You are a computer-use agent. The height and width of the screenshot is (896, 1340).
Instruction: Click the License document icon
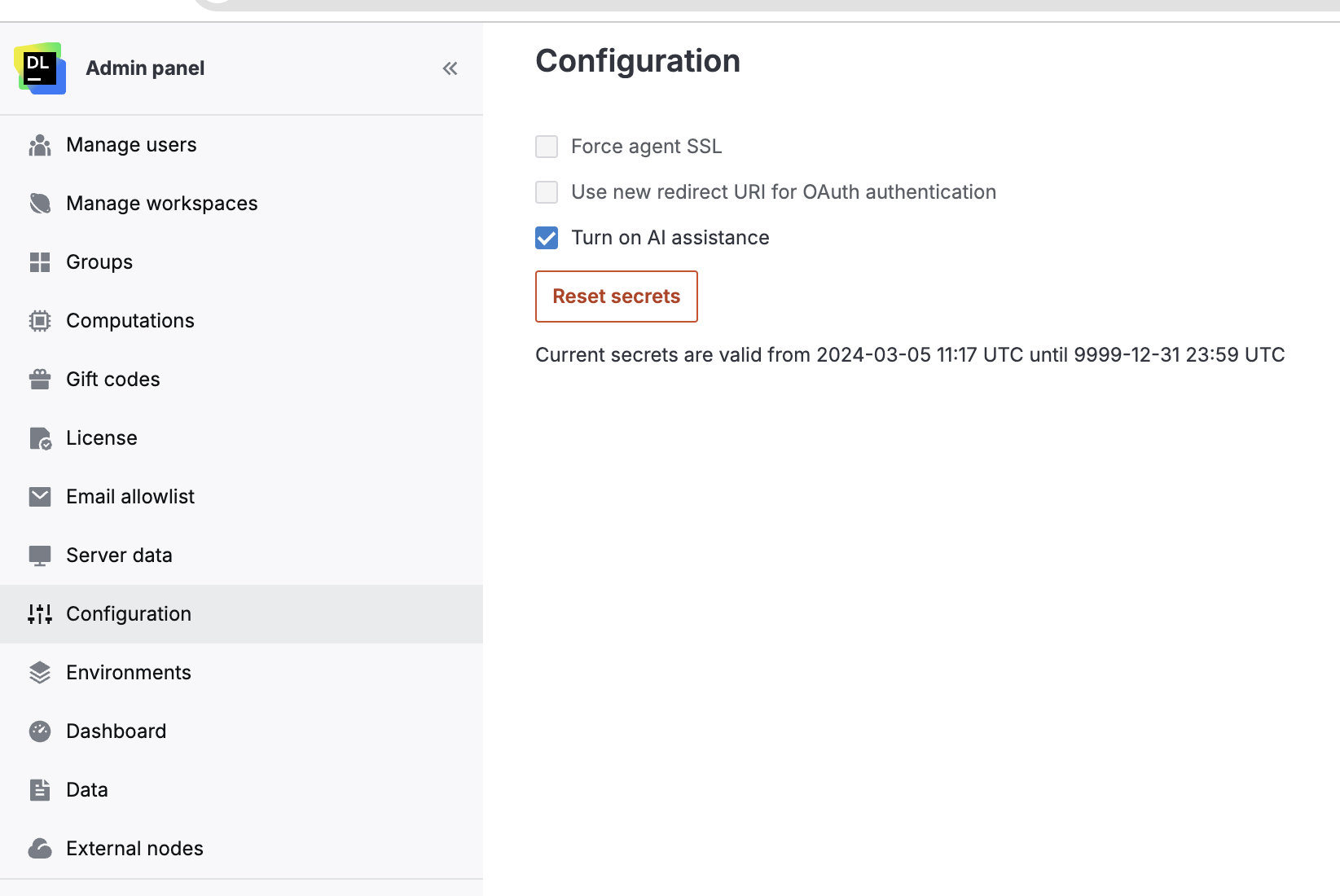pyautogui.click(x=39, y=437)
